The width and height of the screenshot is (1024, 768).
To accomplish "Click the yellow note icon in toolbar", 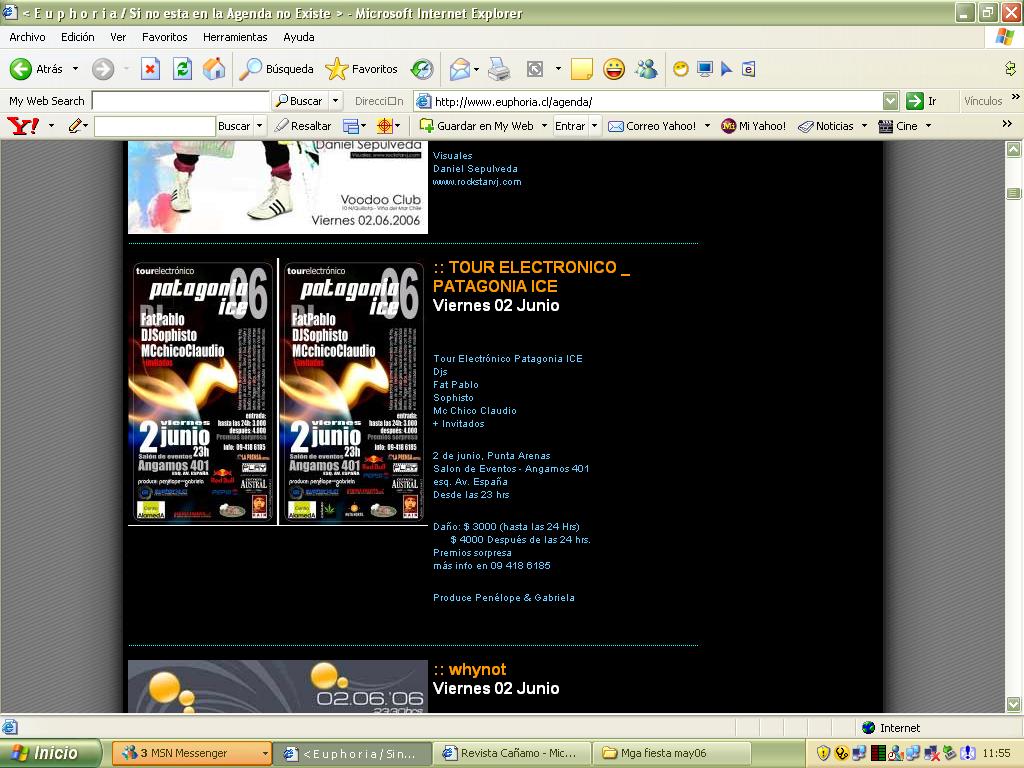I will point(581,69).
